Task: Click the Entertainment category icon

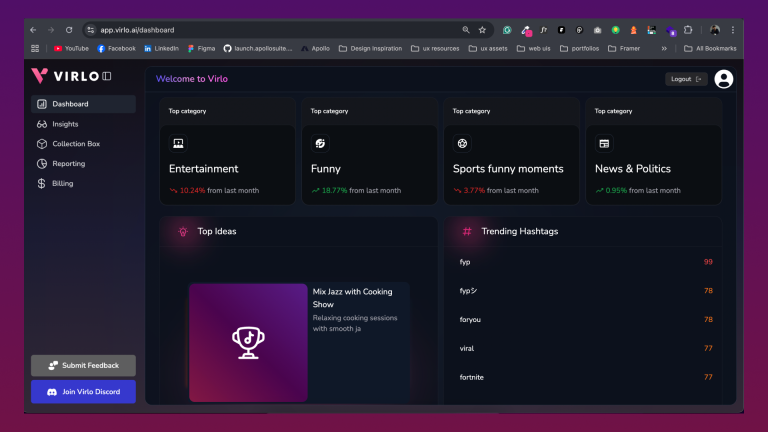Action: (179, 143)
